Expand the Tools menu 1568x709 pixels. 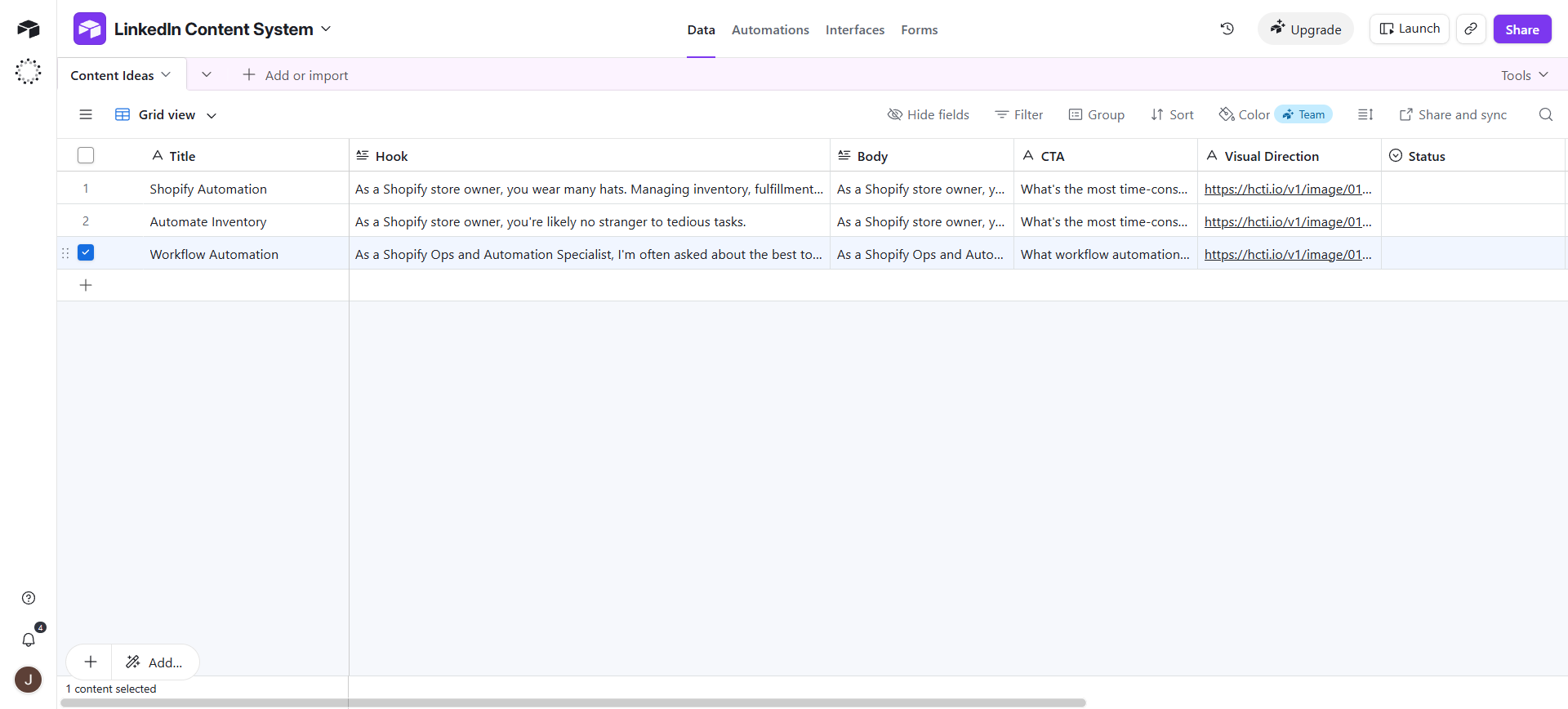[1524, 75]
